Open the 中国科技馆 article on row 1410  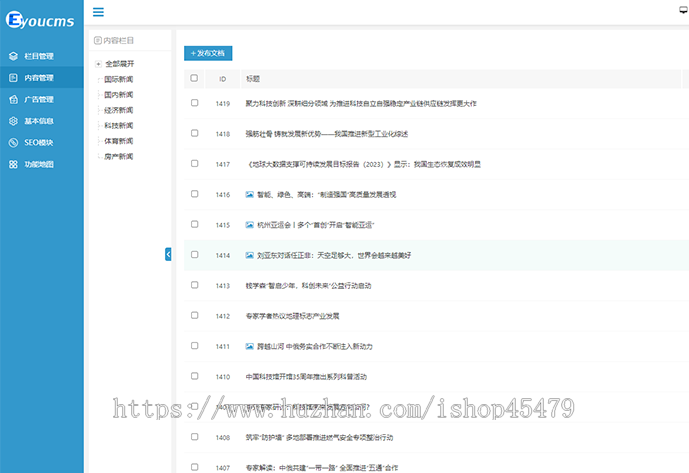click(x=306, y=377)
